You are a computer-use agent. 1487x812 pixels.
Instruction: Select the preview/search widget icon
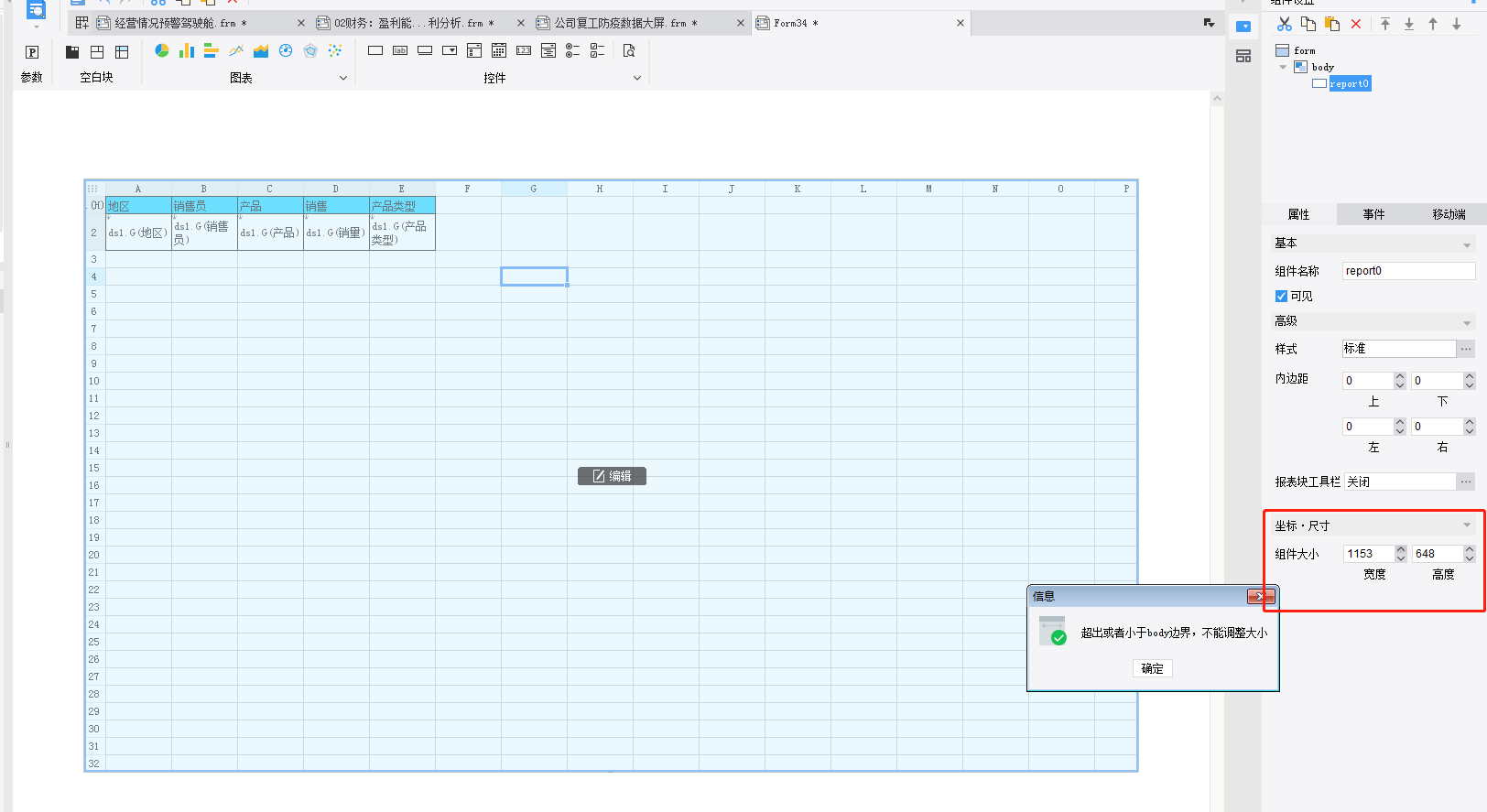click(629, 50)
